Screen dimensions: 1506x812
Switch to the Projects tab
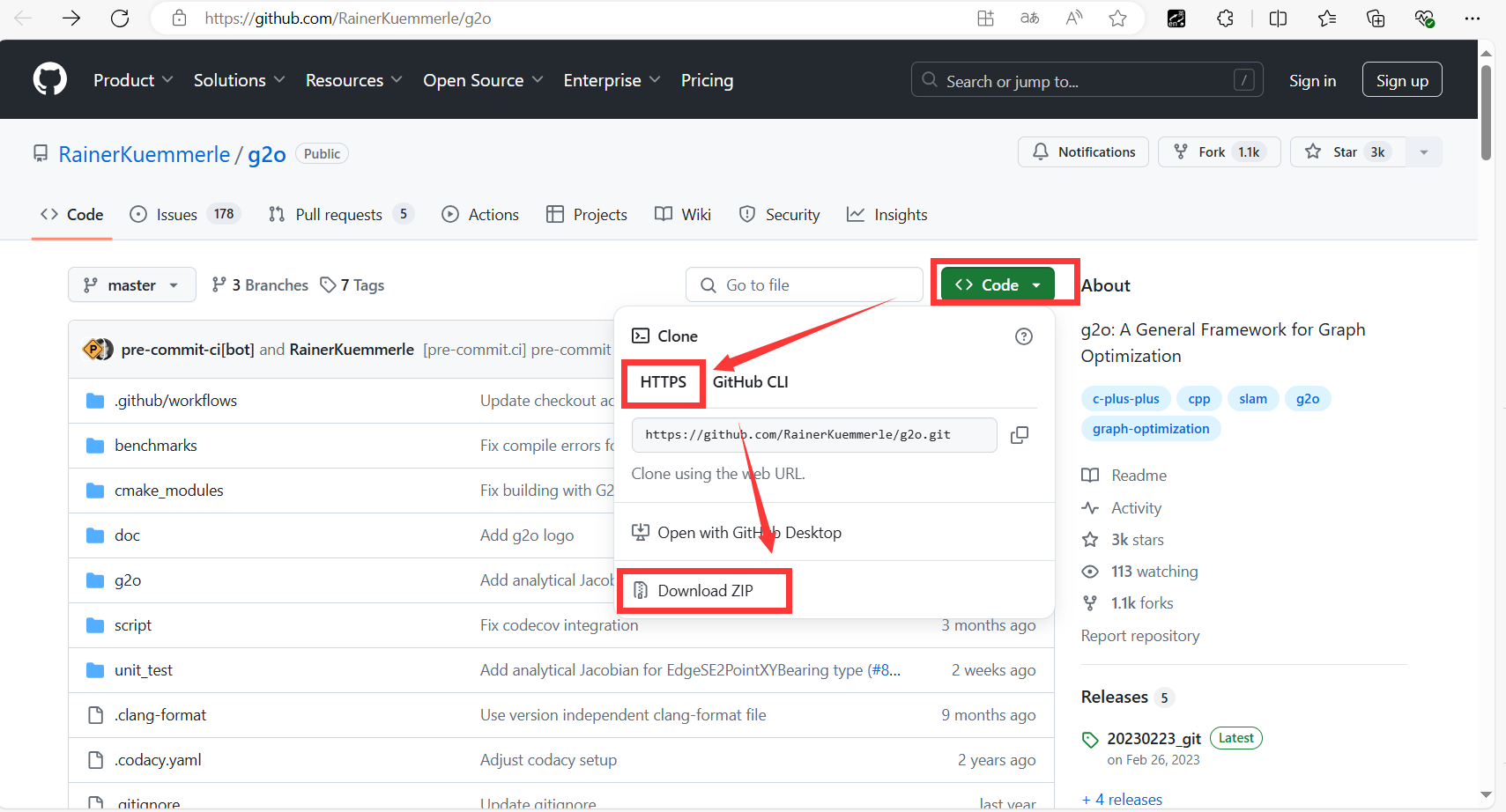(x=587, y=214)
